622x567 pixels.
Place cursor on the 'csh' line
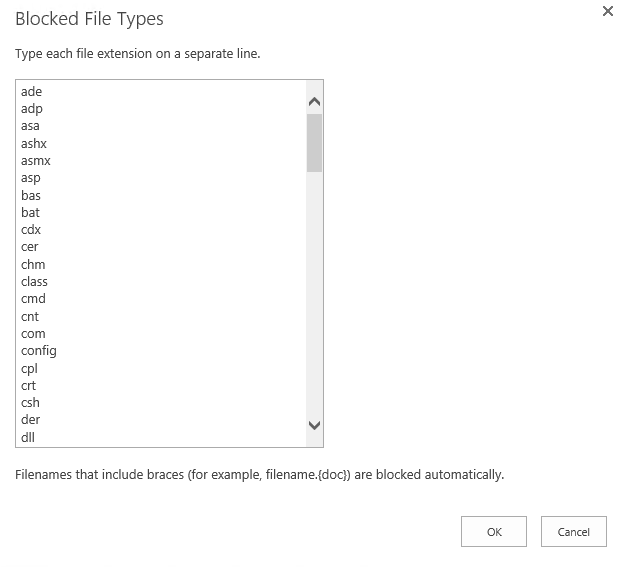pyautogui.click(x=30, y=403)
